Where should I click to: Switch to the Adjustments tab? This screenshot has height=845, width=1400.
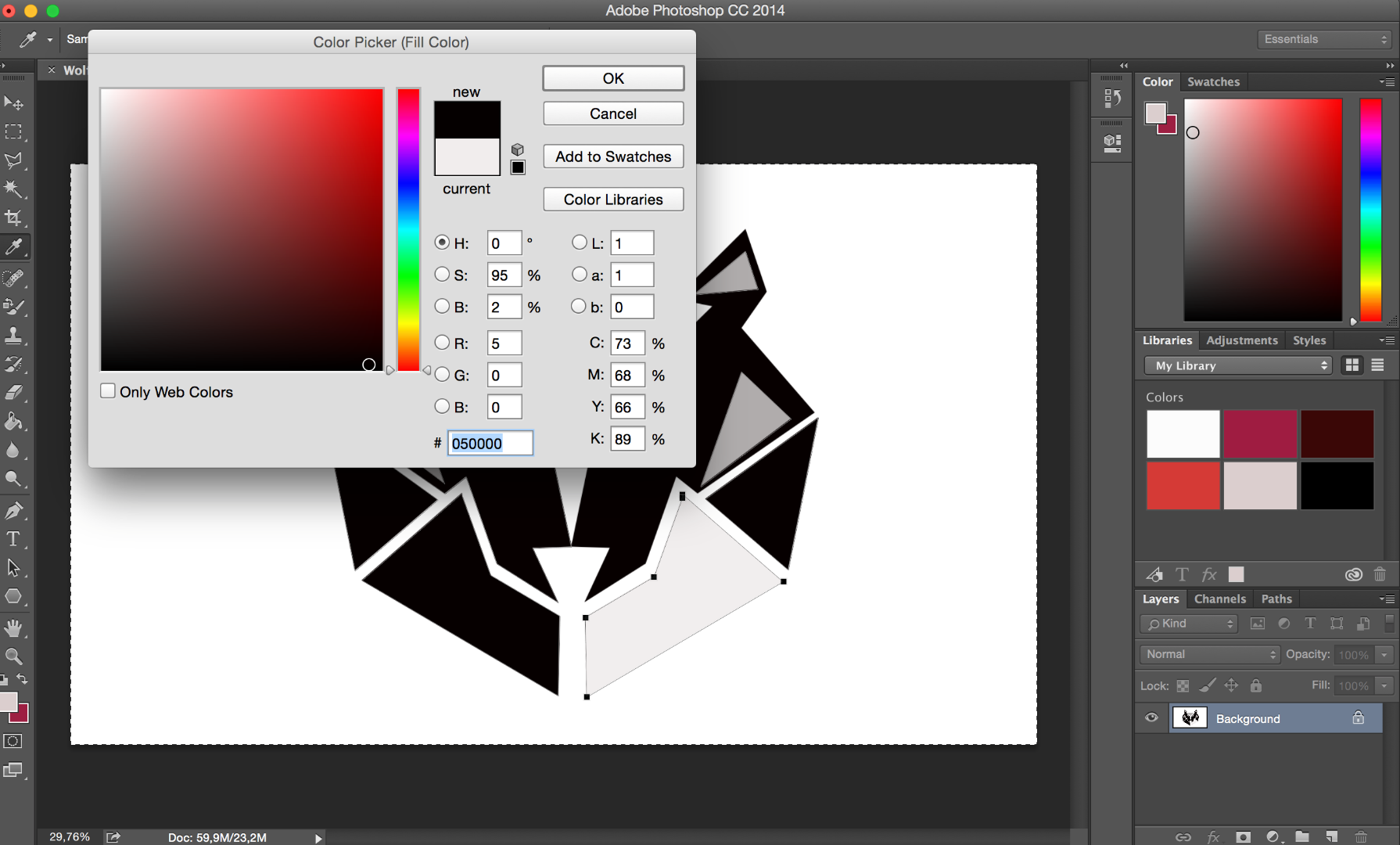(x=1241, y=340)
